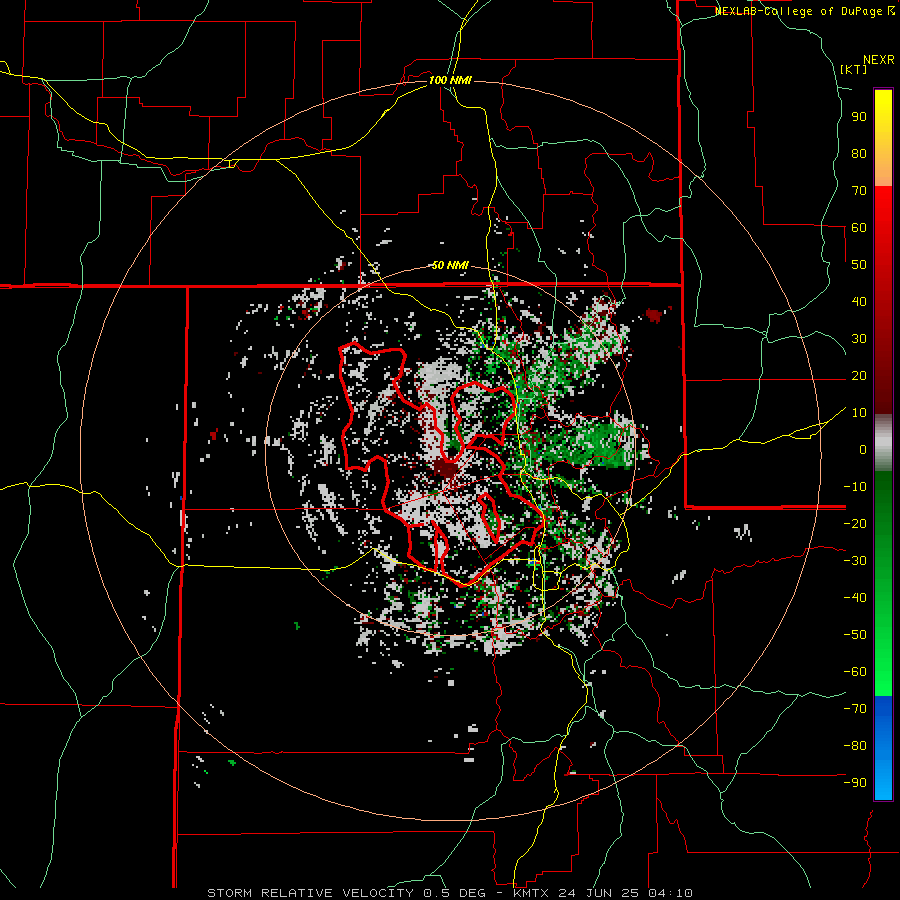Select the NEXLAB-College of DuPage title text
The height and width of the screenshot is (900, 900).
(x=804, y=11)
